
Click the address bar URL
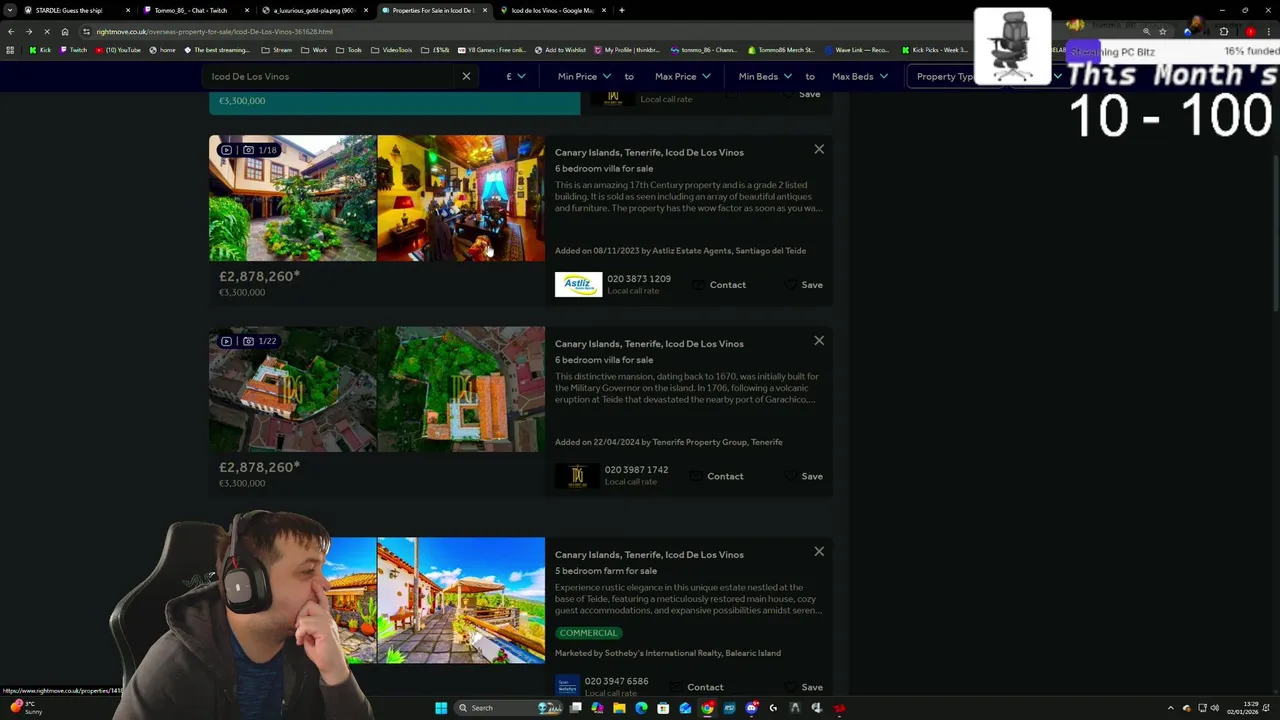pyautogui.click(x=215, y=31)
